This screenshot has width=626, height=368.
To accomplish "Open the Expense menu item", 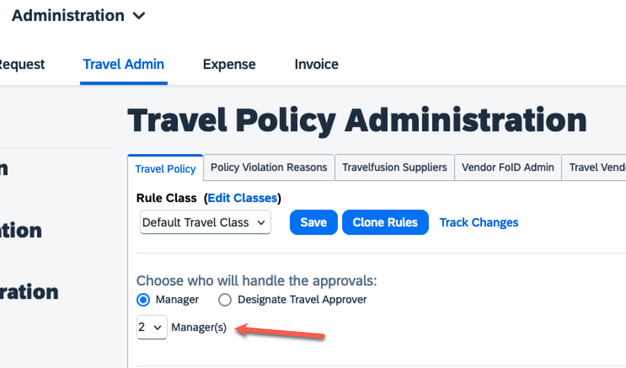I will pos(229,64).
